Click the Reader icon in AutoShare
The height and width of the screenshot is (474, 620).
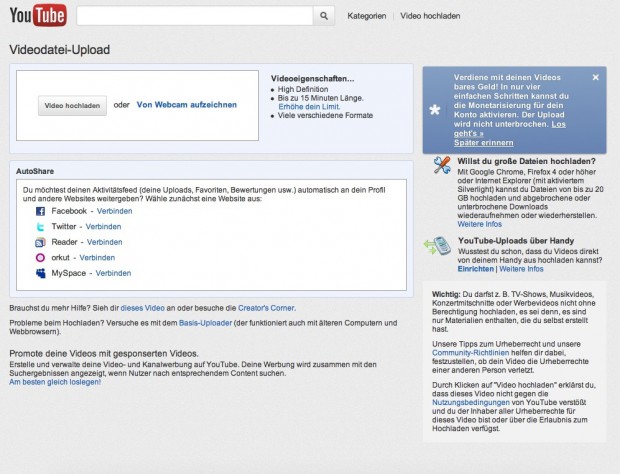(40, 242)
